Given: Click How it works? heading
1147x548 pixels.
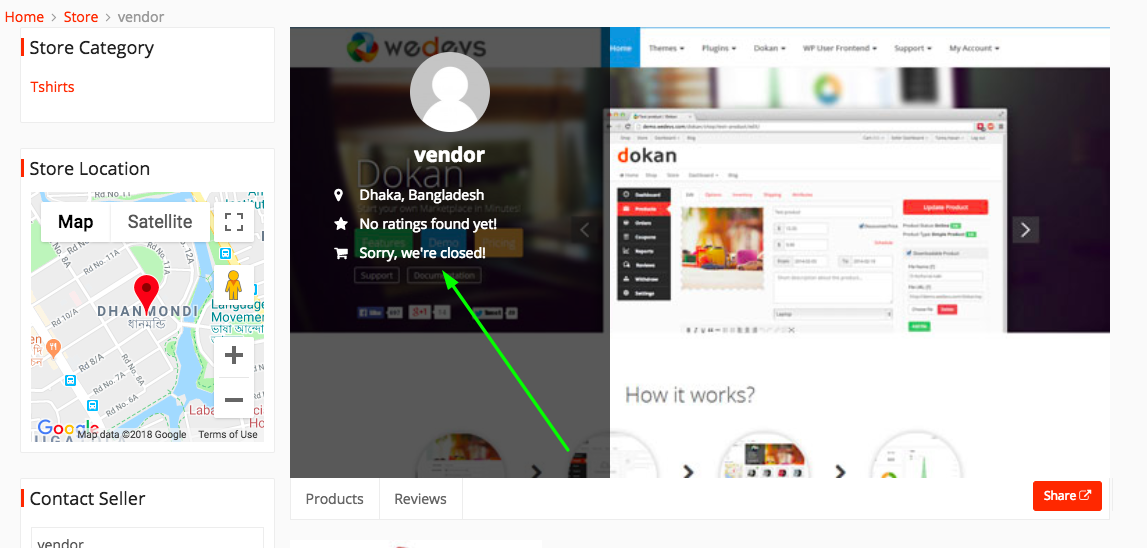Looking at the screenshot, I should pyautogui.click(x=689, y=395).
